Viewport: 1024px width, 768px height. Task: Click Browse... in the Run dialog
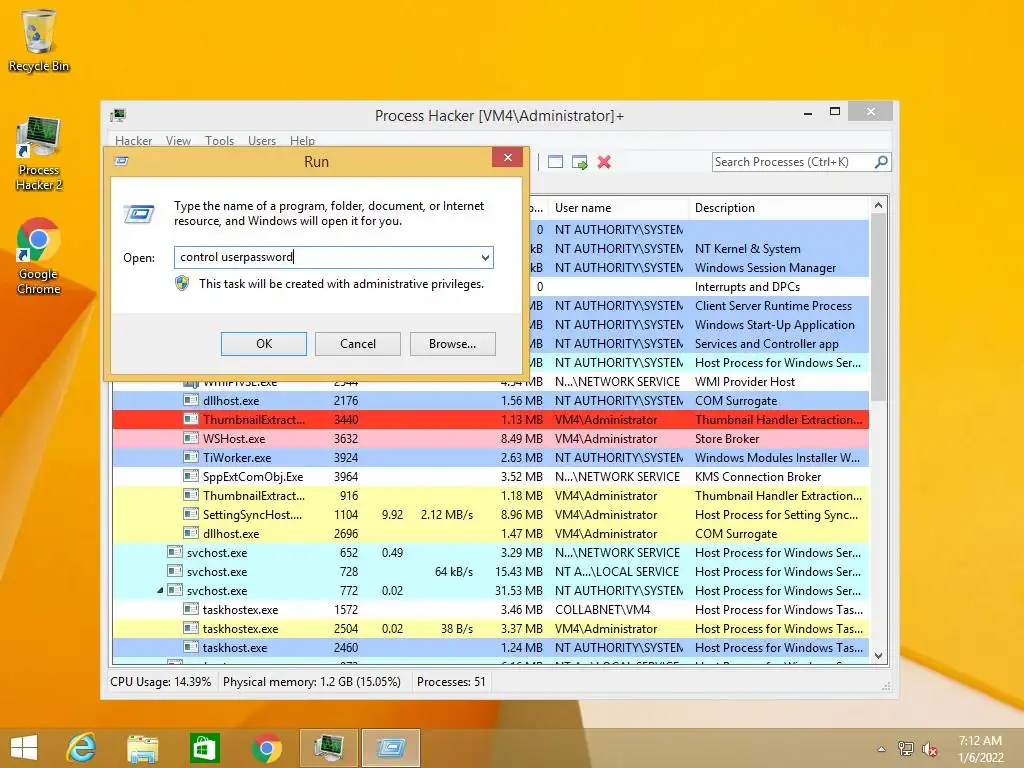click(x=453, y=344)
